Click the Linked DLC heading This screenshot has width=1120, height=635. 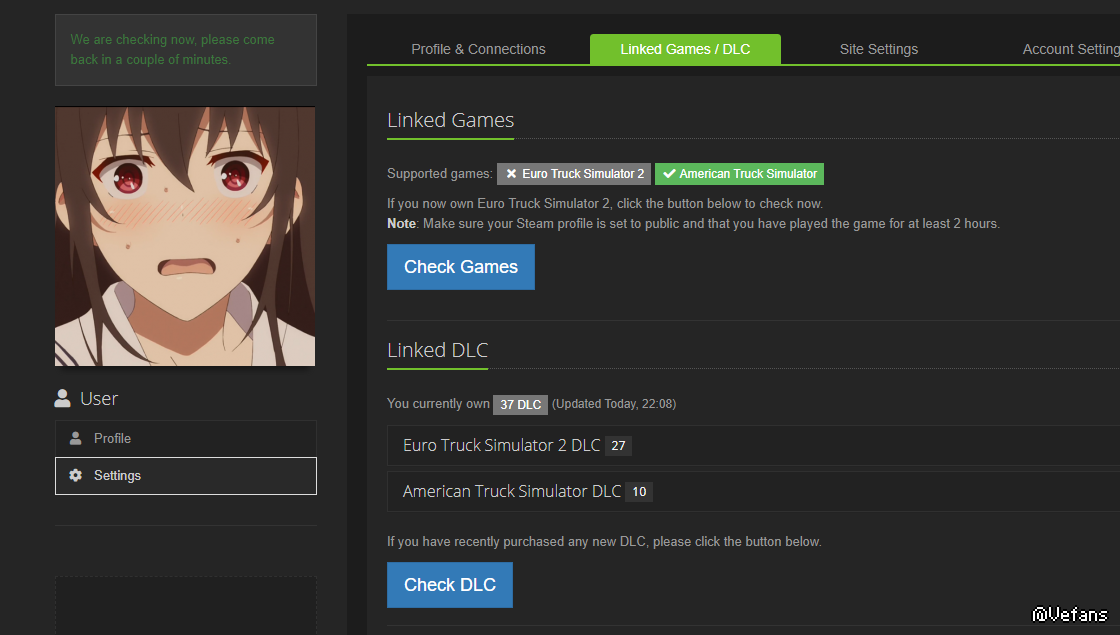point(437,350)
